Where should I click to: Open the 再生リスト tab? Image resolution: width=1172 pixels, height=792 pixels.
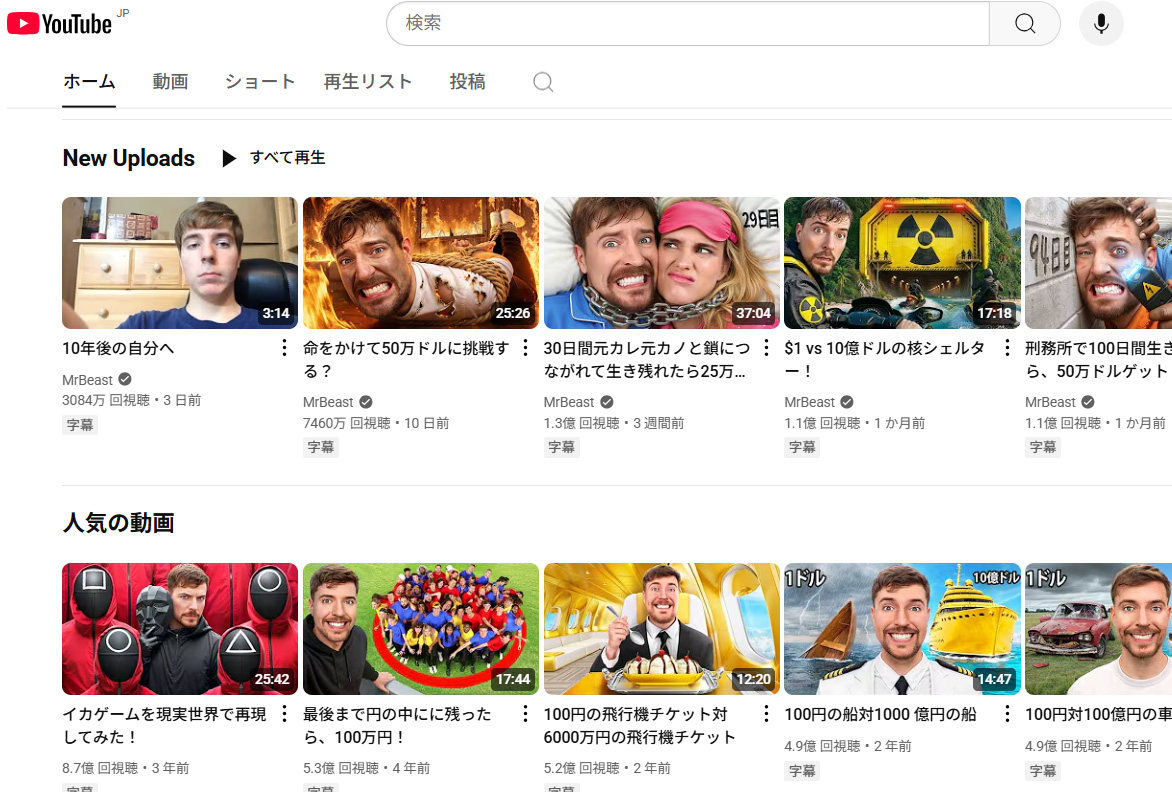click(368, 82)
